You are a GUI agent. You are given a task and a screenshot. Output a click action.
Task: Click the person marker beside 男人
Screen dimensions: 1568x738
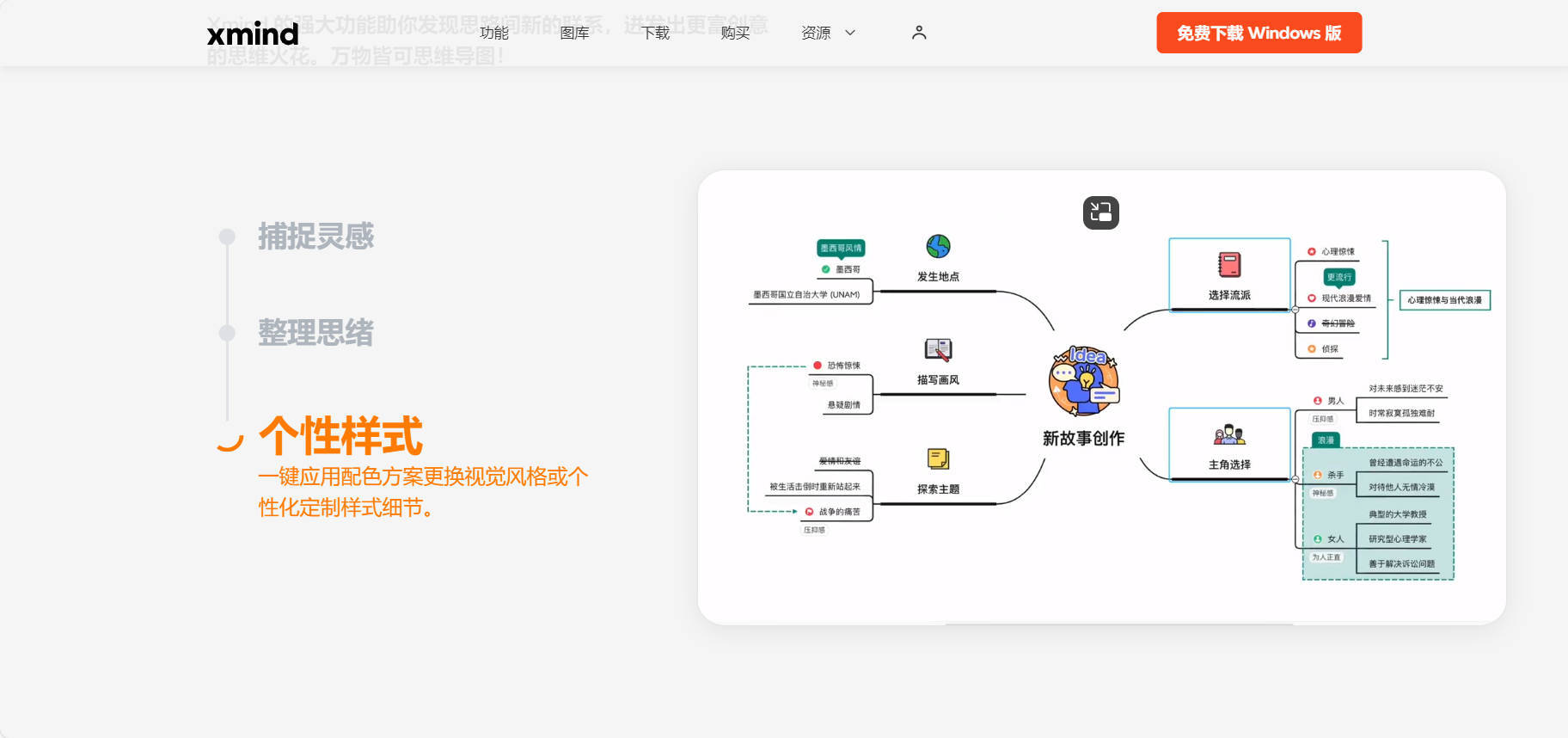pyautogui.click(x=1318, y=401)
